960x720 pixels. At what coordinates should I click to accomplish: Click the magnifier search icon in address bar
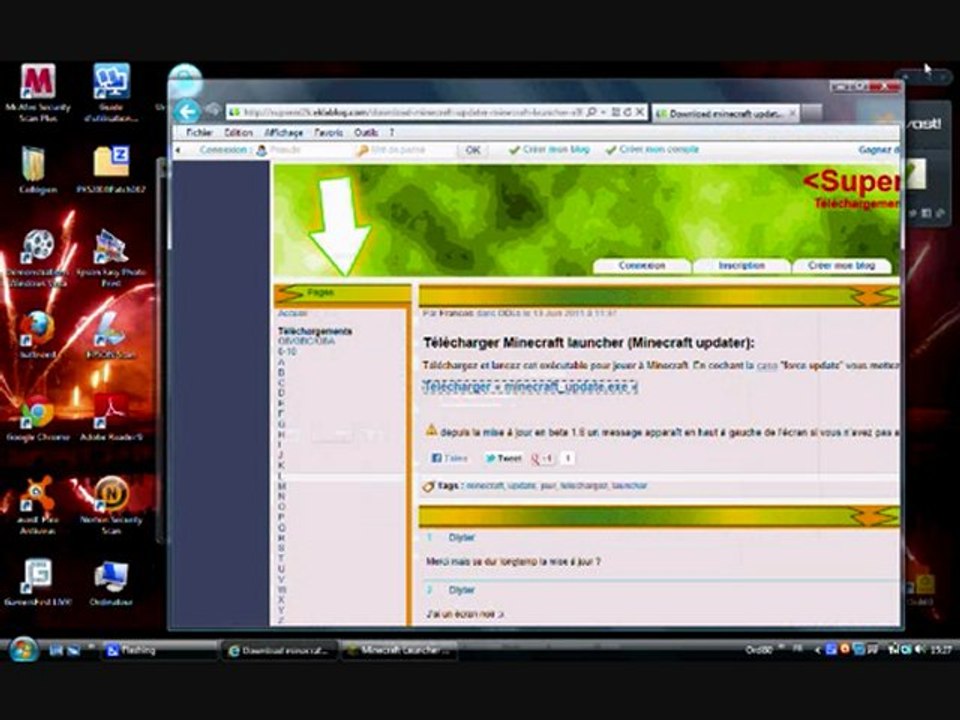pyautogui.click(x=591, y=113)
